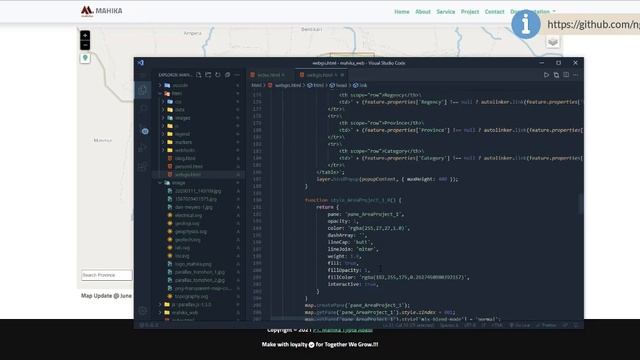Open the Service navbar link
The height and width of the screenshot is (360, 640).
(446, 11)
